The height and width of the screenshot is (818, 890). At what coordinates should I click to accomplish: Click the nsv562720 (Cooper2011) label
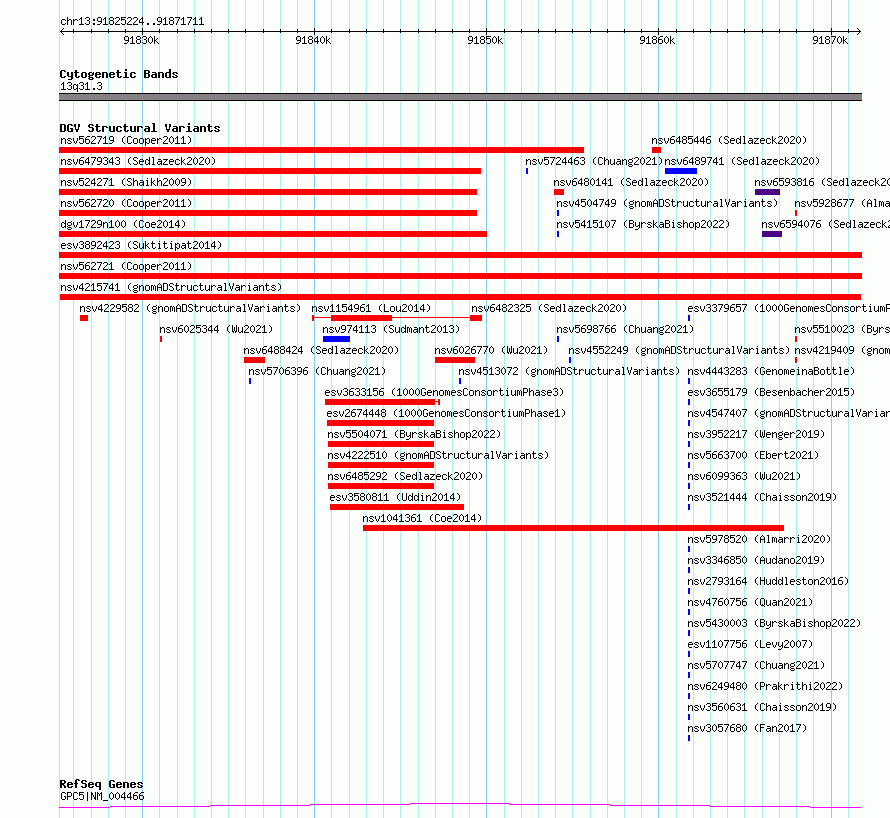coord(126,203)
